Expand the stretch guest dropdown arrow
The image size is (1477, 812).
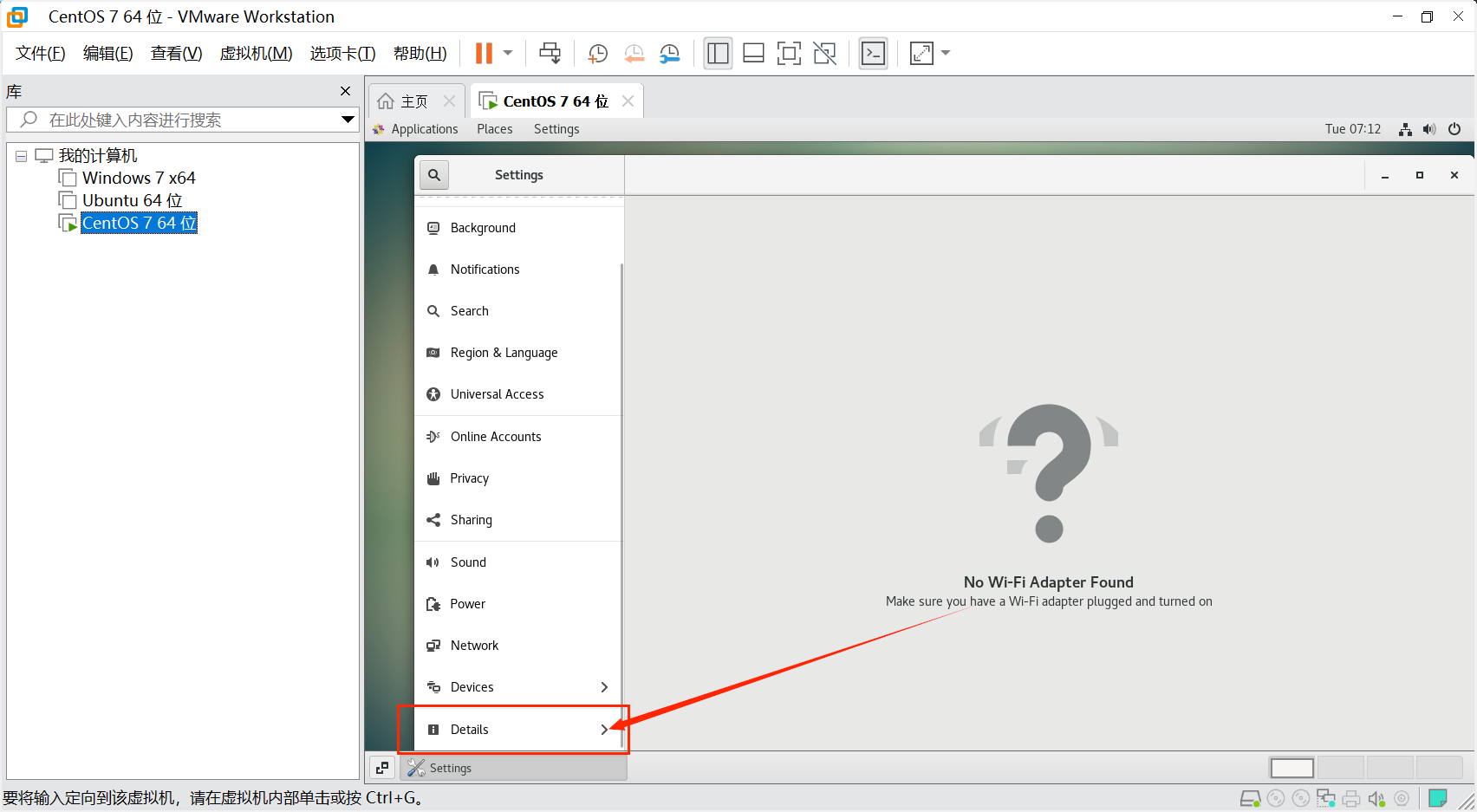click(x=946, y=53)
